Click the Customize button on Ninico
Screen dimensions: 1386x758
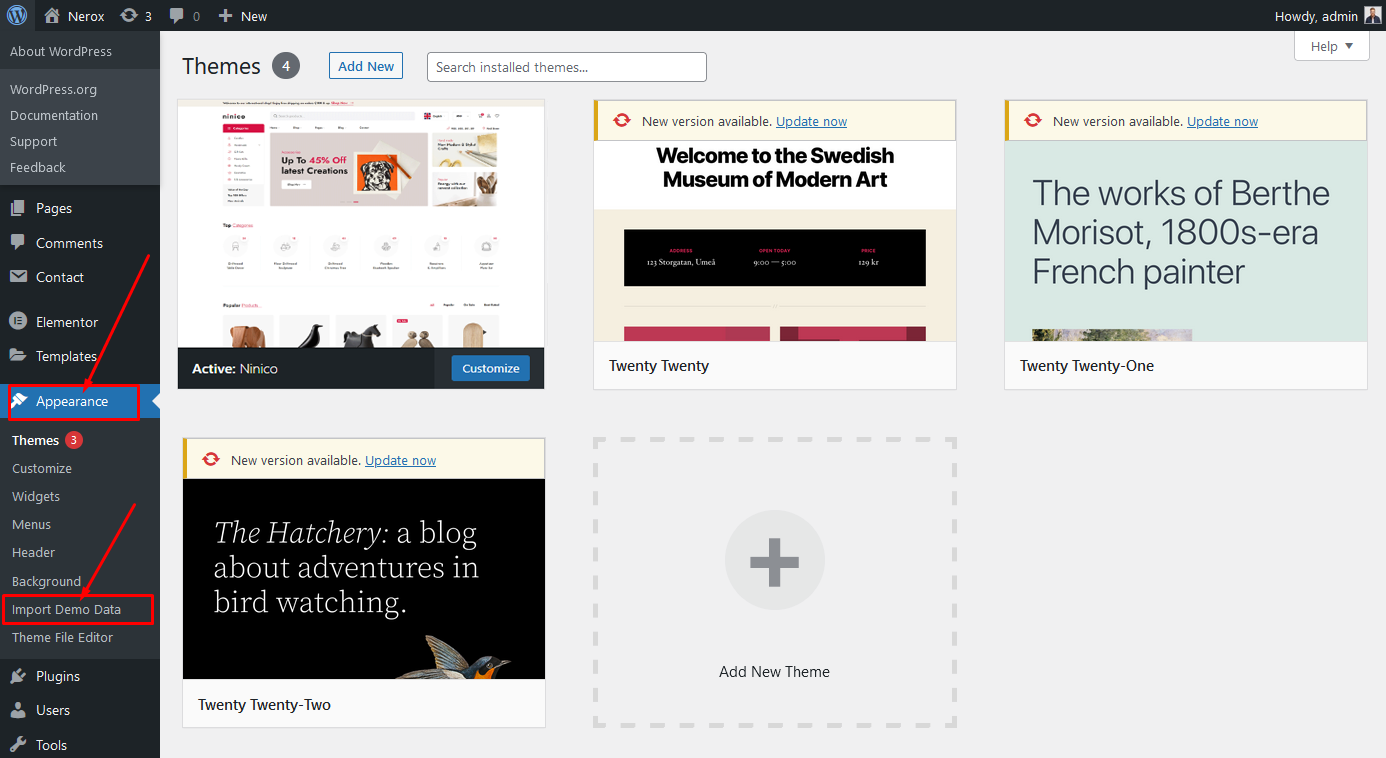[491, 368]
